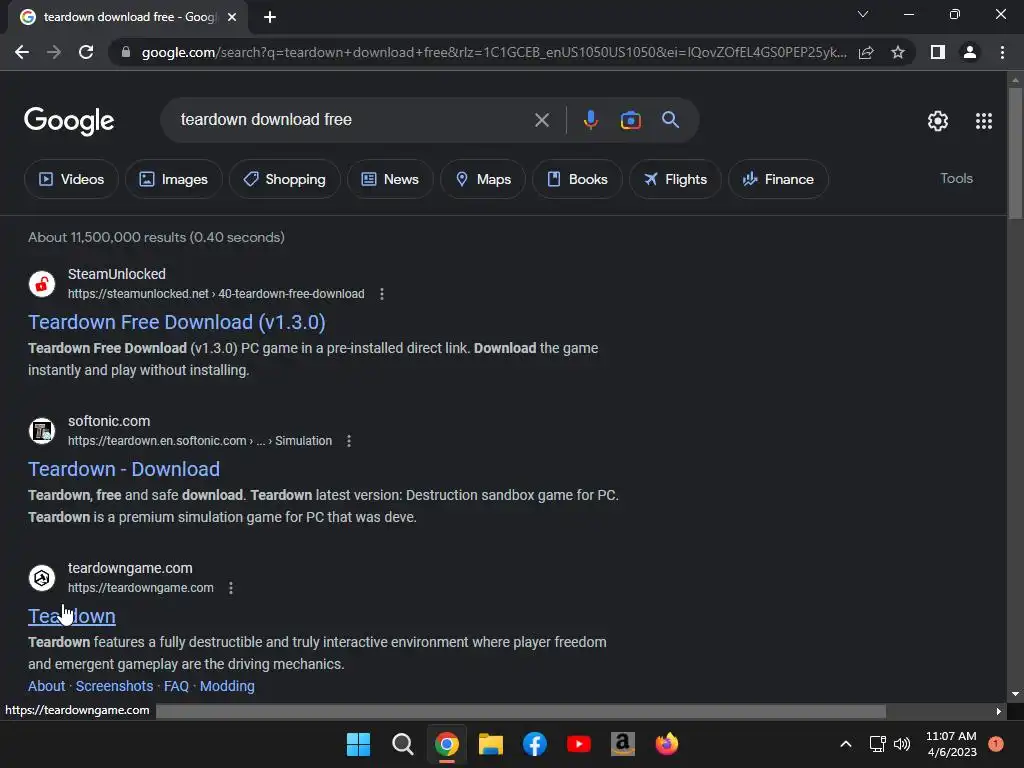Click the forward navigation arrow
Viewport: 1024px width, 768px height.
pyautogui.click(x=54, y=52)
